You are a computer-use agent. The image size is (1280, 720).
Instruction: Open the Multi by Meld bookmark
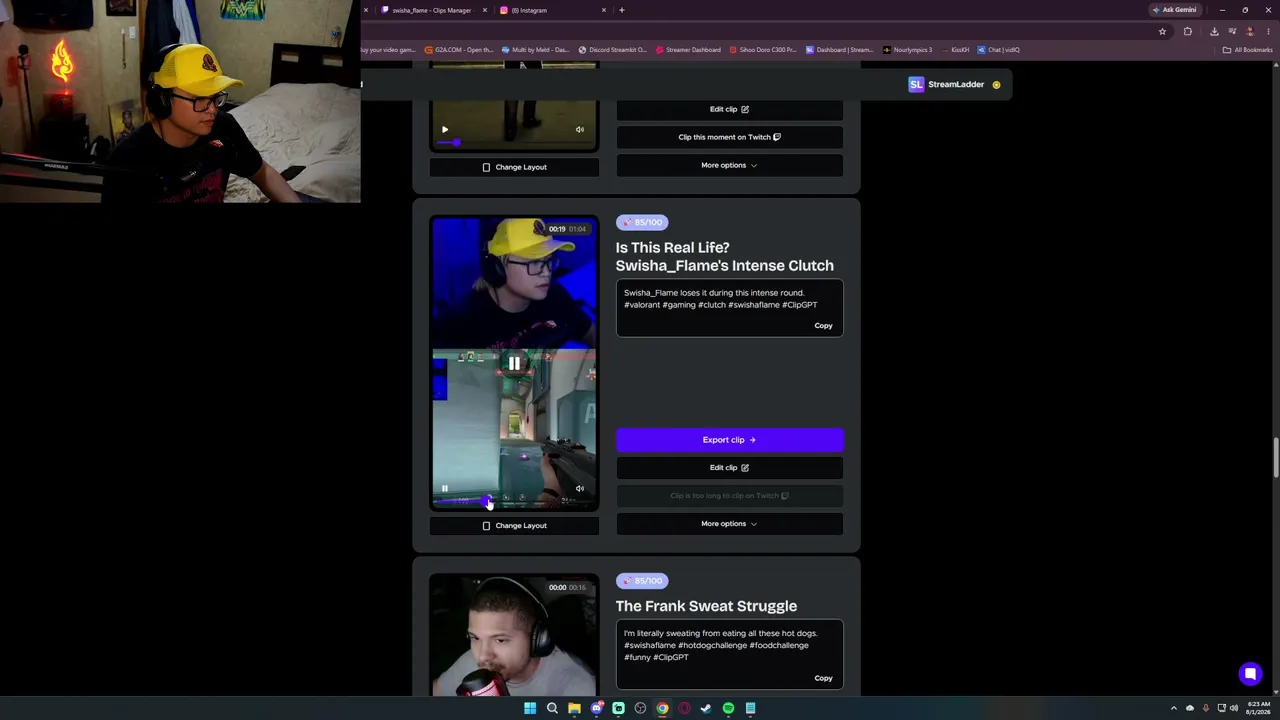[x=536, y=50]
